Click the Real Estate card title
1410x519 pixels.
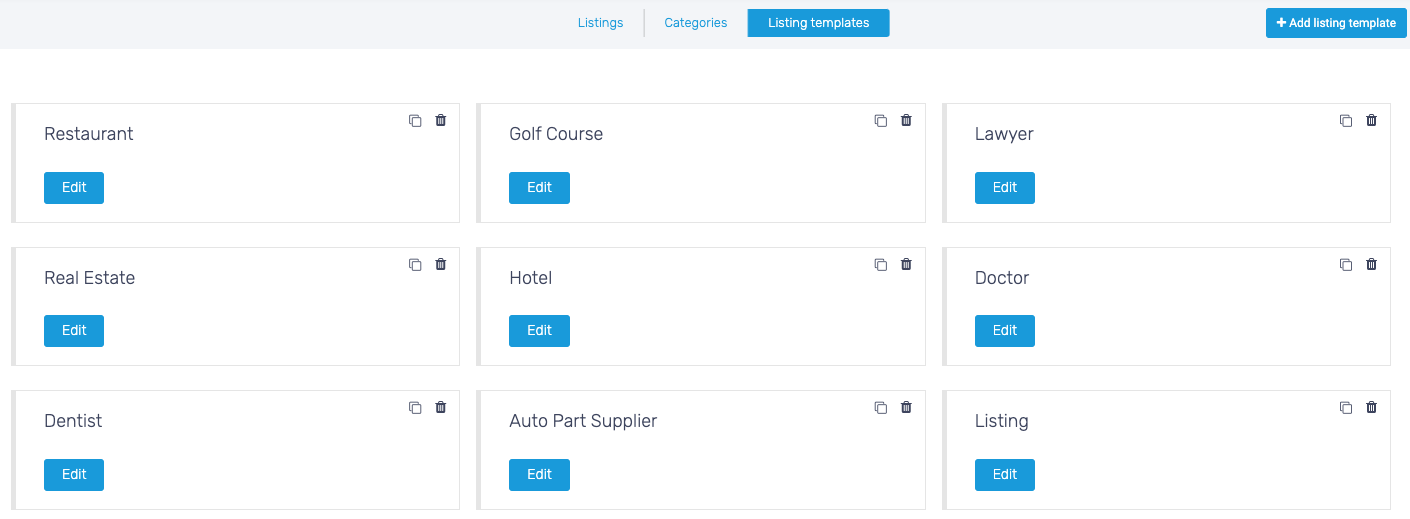(x=89, y=278)
